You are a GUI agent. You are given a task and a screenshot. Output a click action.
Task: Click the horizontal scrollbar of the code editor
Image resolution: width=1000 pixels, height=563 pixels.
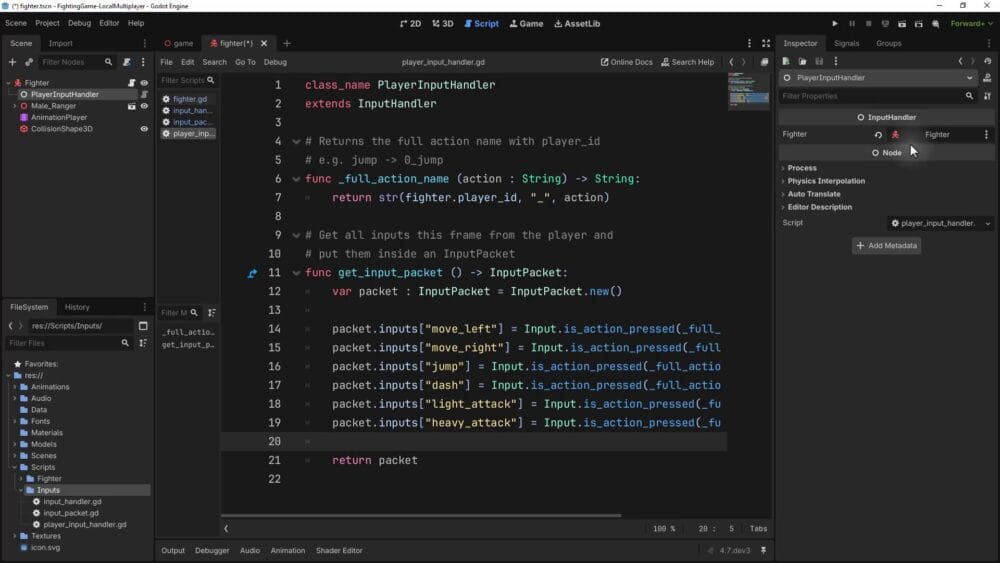pos(421,515)
